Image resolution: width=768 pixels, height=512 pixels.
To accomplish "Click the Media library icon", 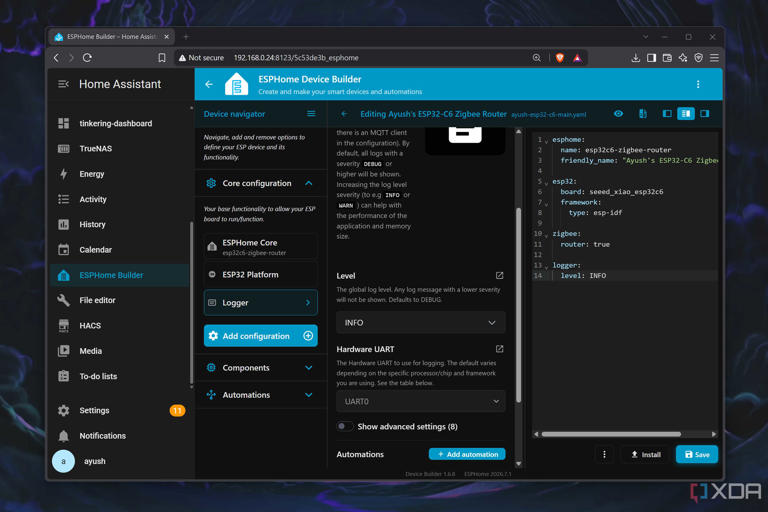I will pos(64,351).
